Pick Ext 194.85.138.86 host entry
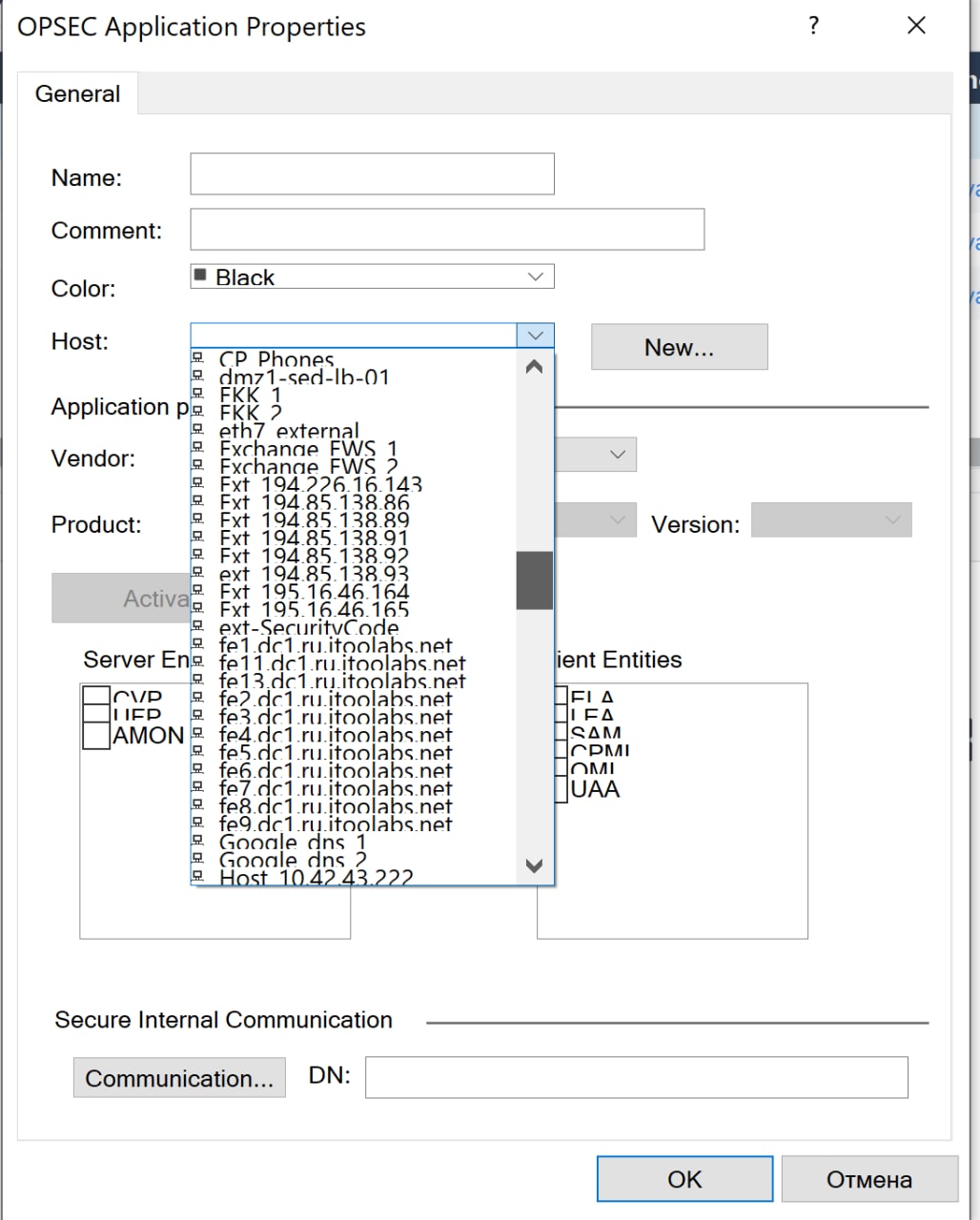This screenshot has width=980, height=1220. pos(354,500)
